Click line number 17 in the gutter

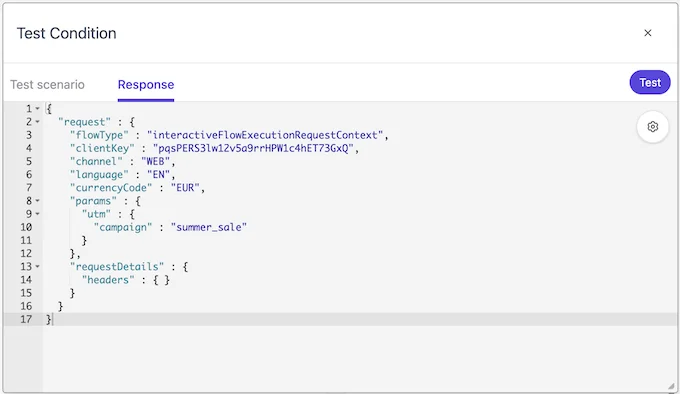tap(26, 319)
